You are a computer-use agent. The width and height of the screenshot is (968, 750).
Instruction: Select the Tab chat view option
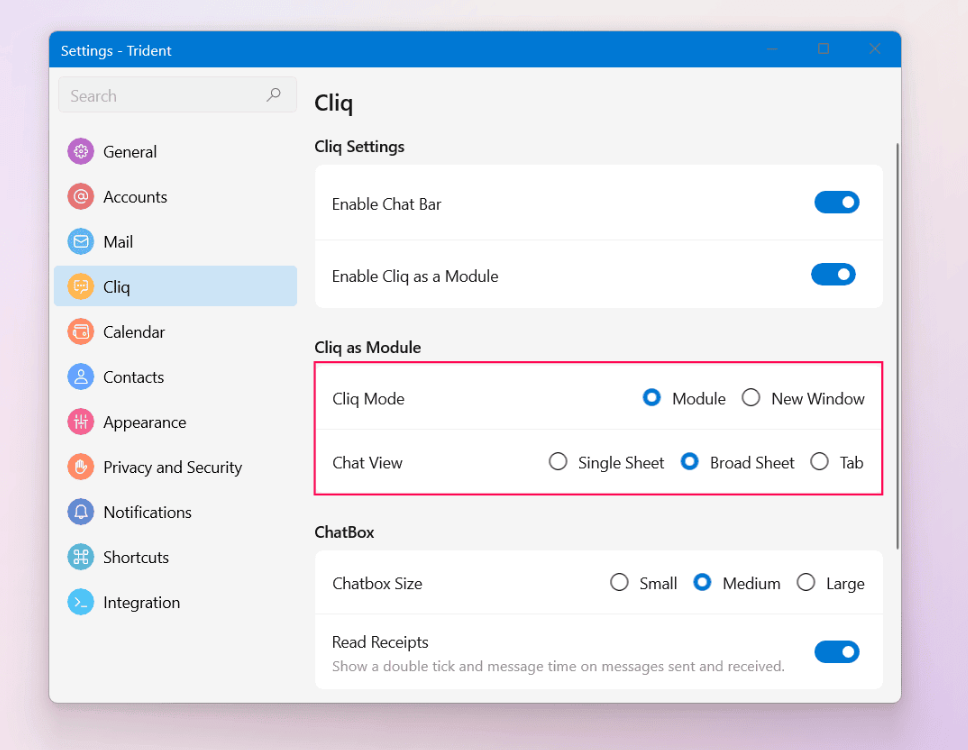820,462
